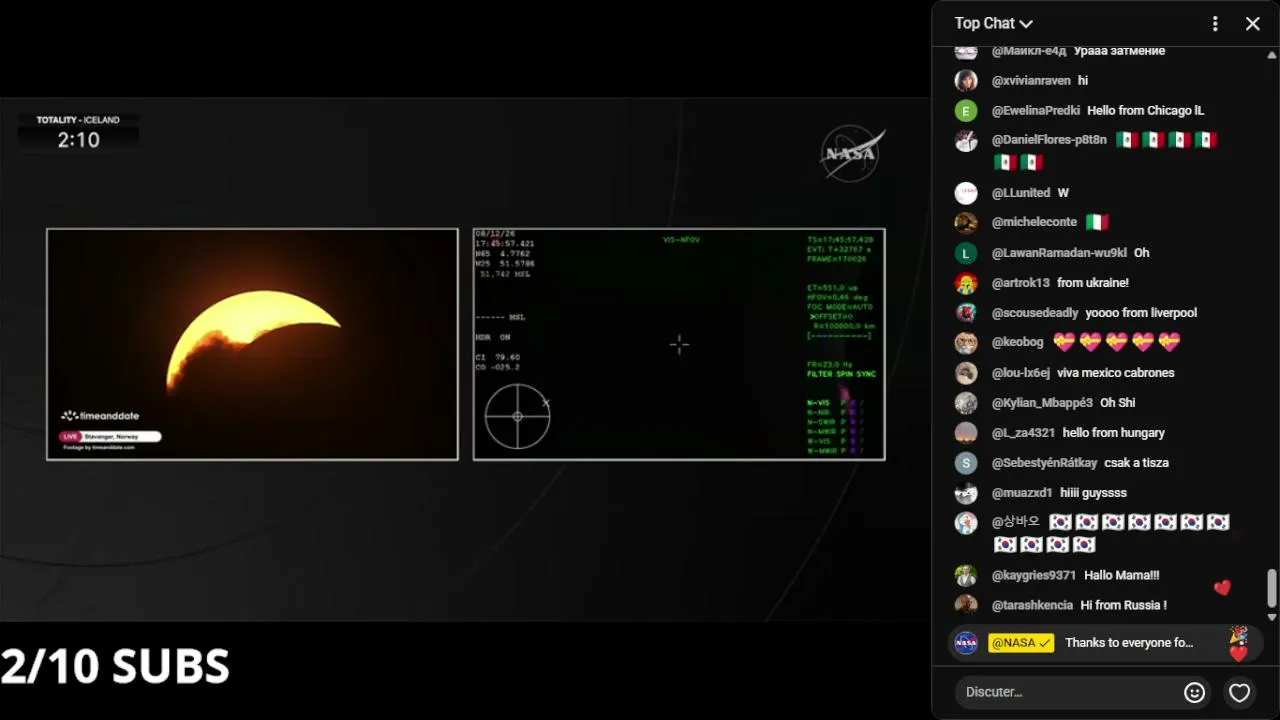Select the @L_za4321 username
Image resolution: width=1280 pixels, height=720 pixels.
[x=1023, y=433]
